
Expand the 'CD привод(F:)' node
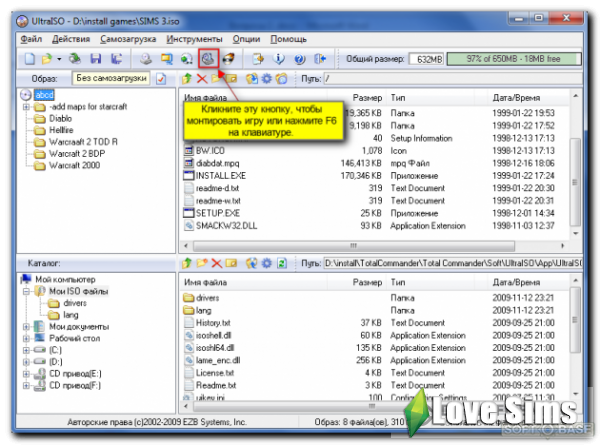tap(26, 386)
